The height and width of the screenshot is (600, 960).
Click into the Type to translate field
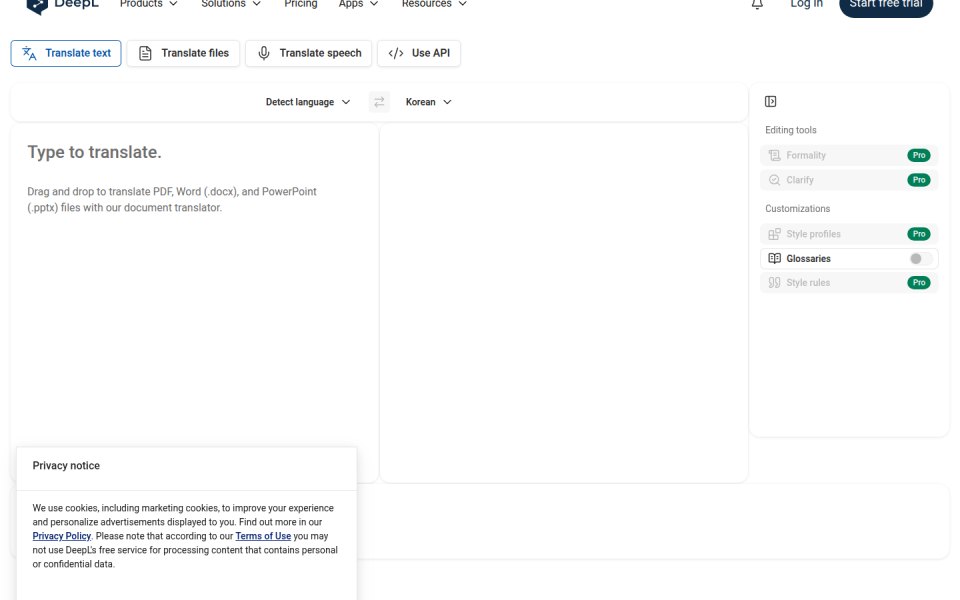tap(195, 303)
